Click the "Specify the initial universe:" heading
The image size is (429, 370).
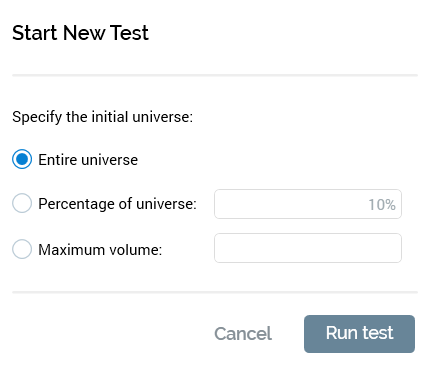[103, 117]
